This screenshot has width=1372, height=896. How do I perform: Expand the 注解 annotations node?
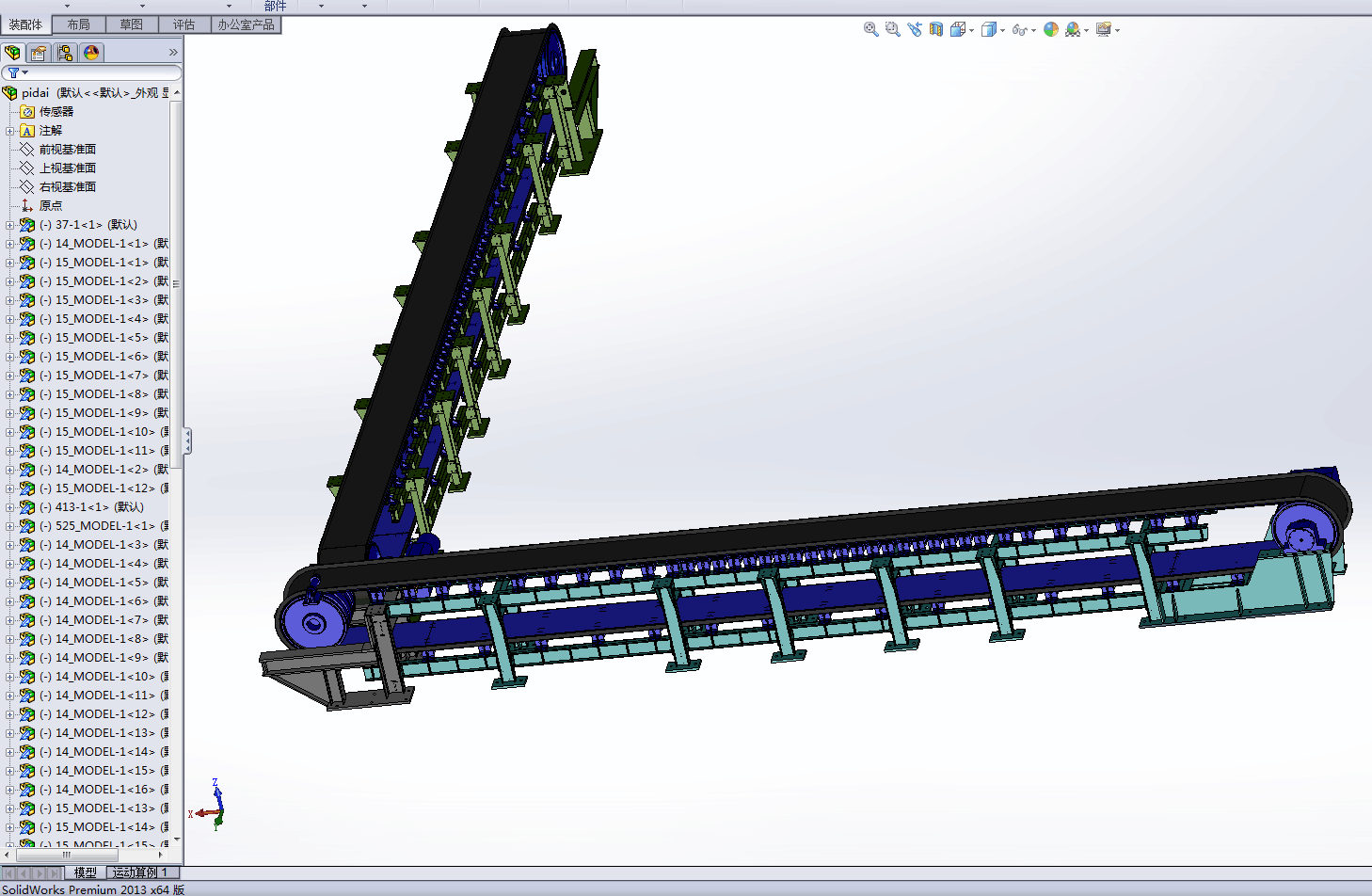tap(9, 131)
